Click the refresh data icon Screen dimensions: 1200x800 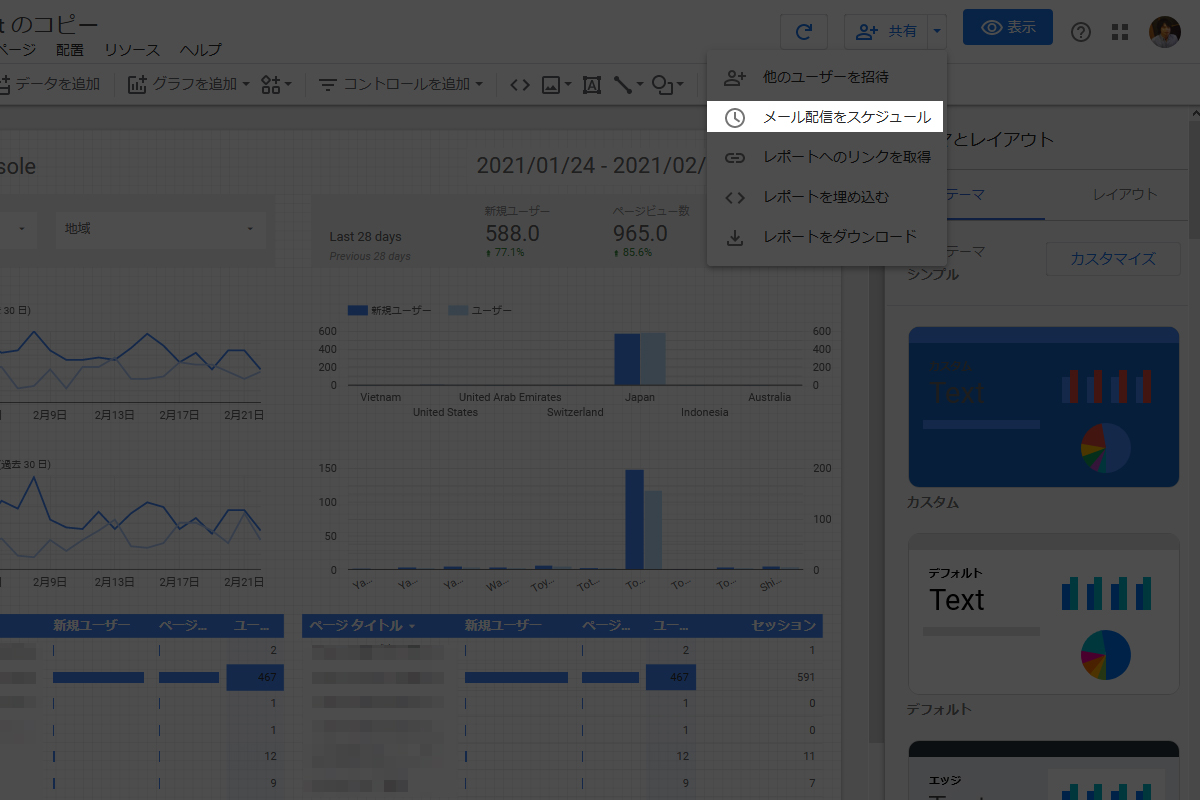[804, 31]
